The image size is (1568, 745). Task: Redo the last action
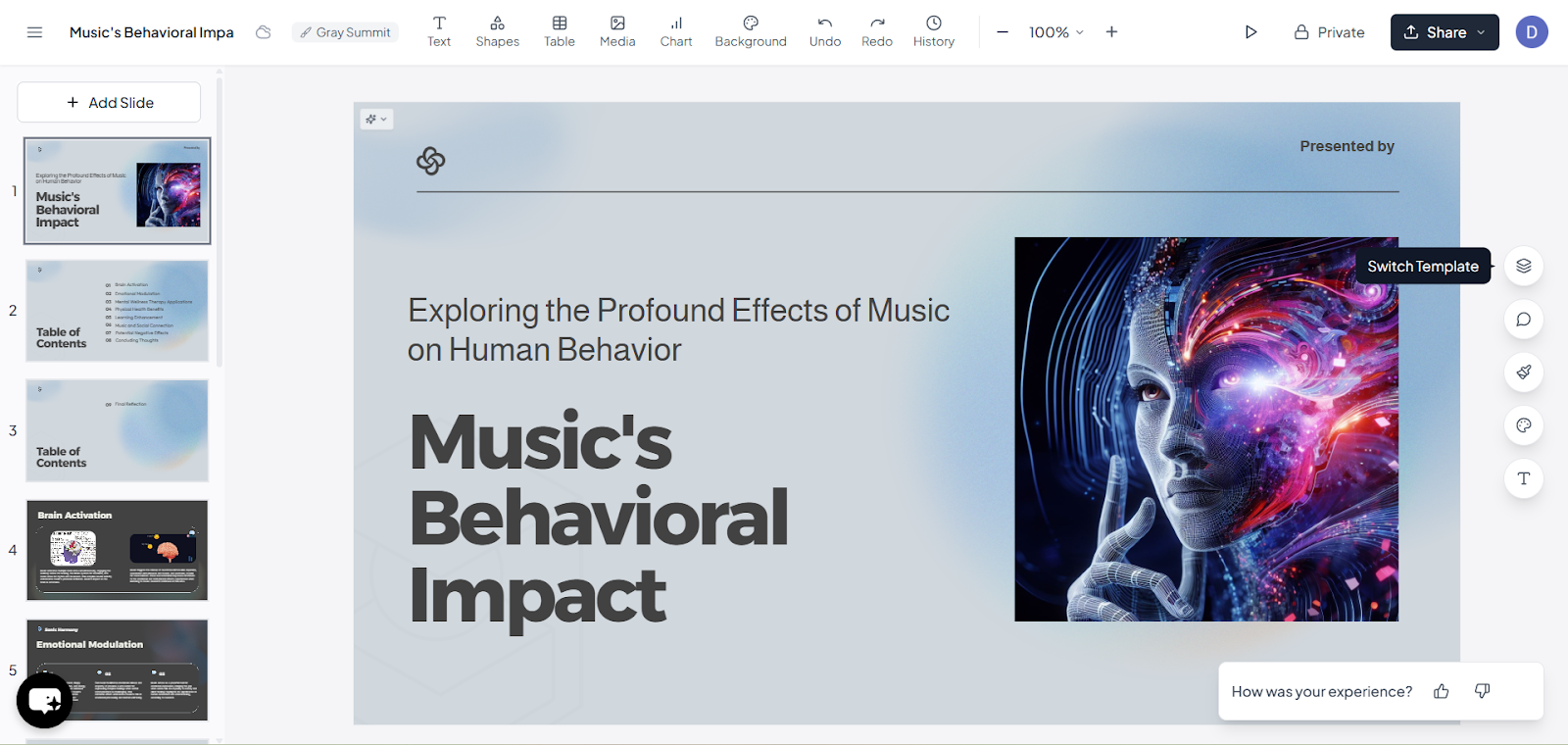[877, 31]
